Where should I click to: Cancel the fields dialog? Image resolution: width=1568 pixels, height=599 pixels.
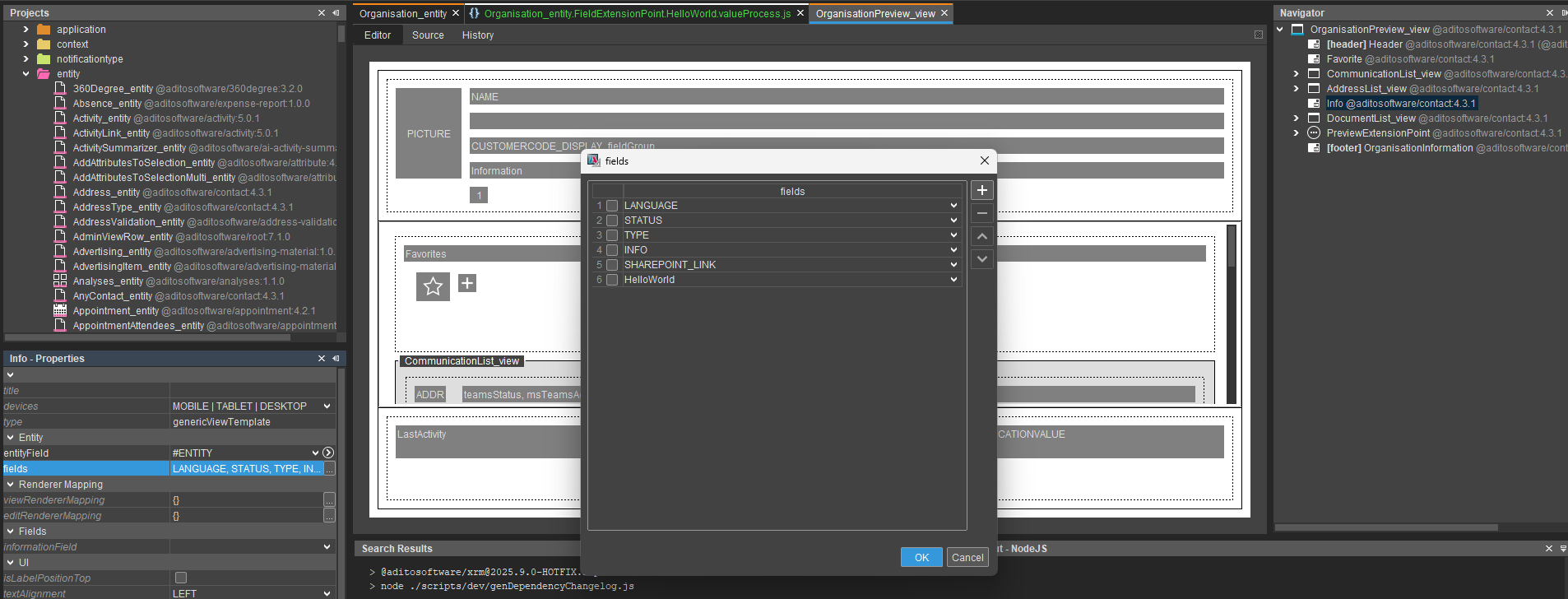pyautogui.click(x=967, y=557)
